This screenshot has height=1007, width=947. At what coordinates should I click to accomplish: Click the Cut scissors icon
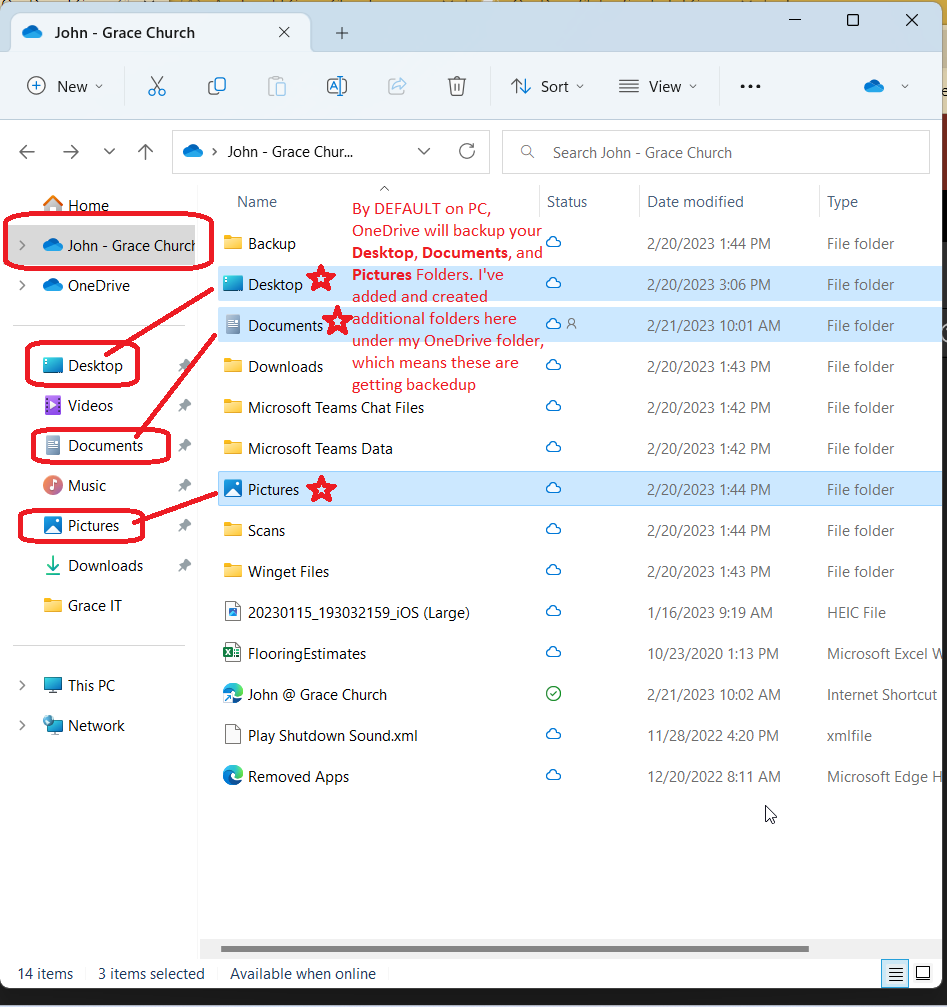click(x=157, y=86)
